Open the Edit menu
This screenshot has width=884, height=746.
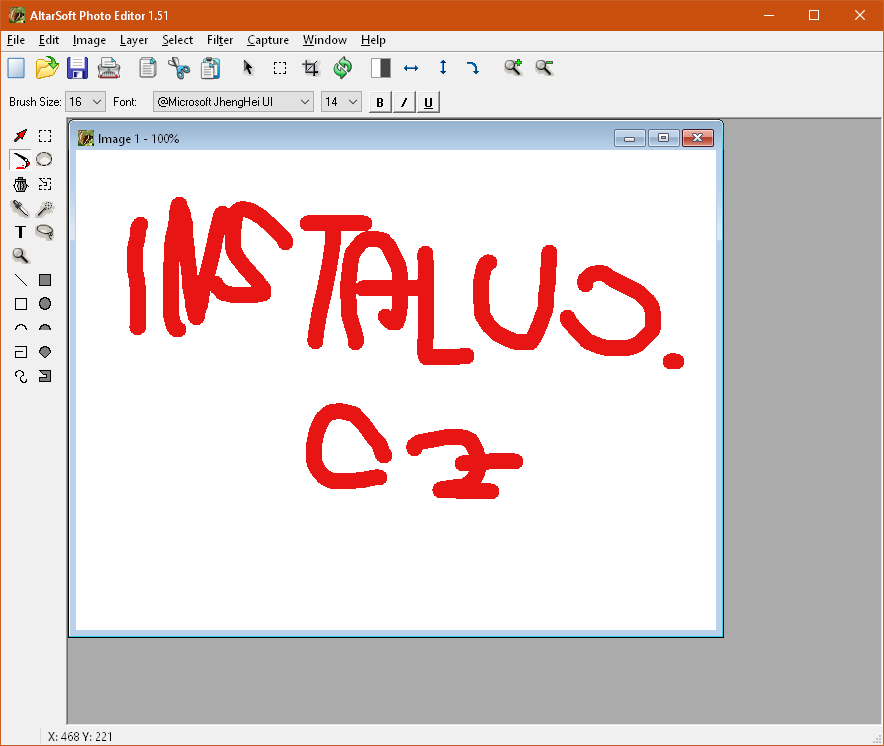tap(48, 40)
